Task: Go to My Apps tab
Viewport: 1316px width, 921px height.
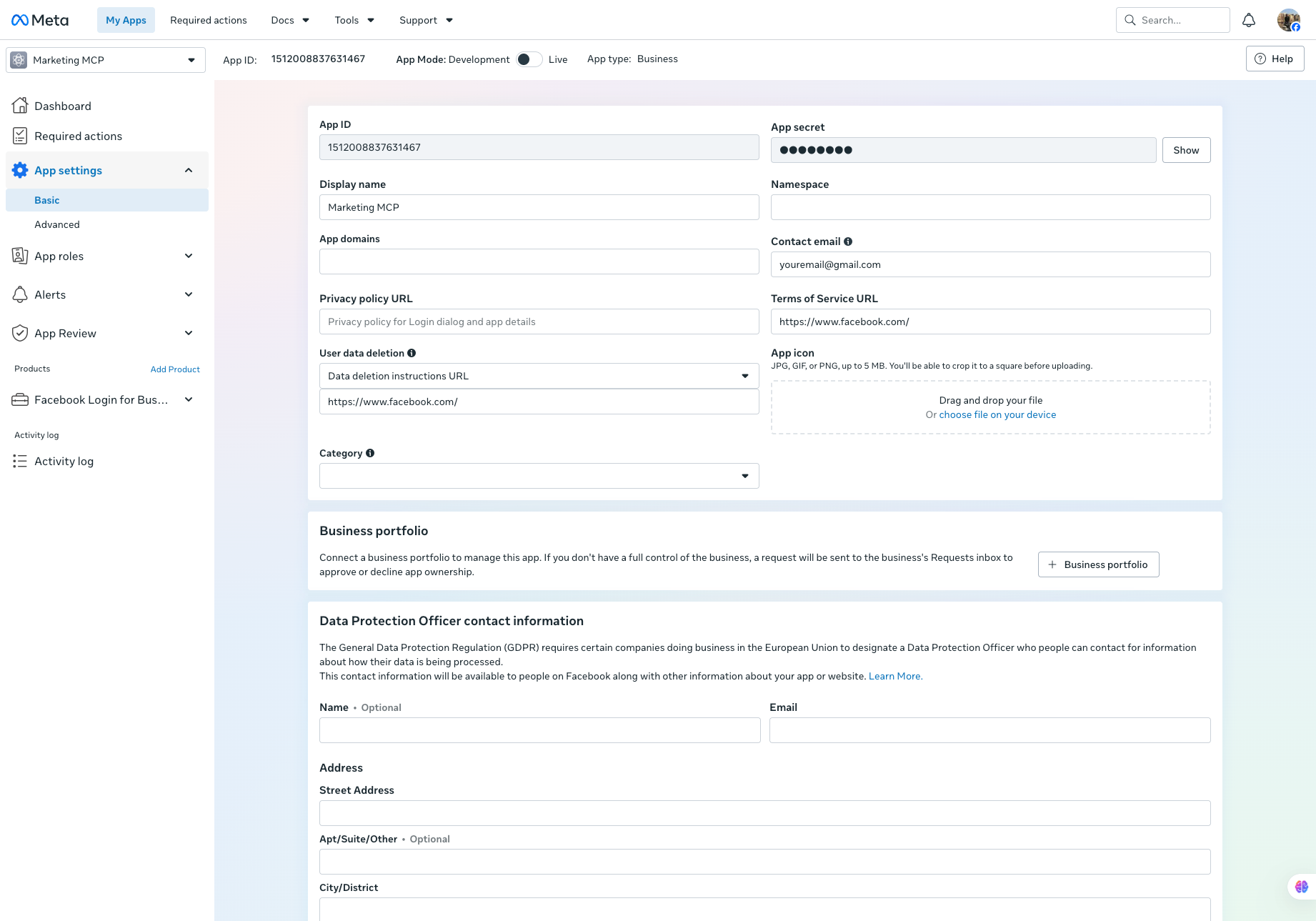Action: point(126,20)
